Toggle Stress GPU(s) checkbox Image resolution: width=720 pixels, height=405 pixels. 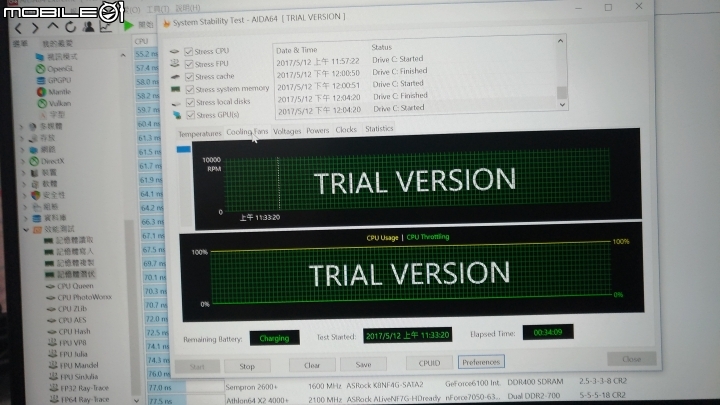(191, 115)
